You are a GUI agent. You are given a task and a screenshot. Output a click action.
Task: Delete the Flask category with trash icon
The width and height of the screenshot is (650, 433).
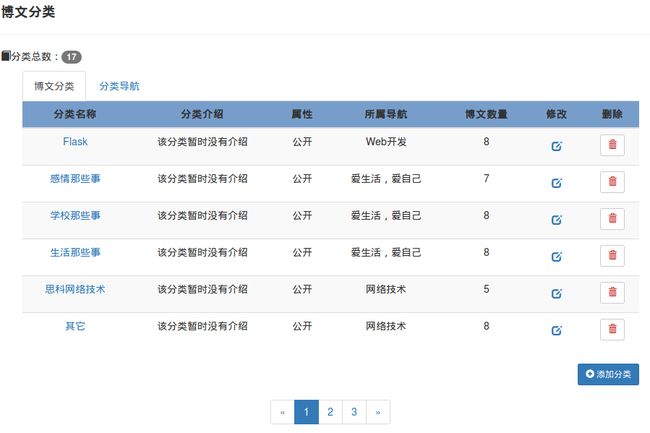[x=612, y=145]
